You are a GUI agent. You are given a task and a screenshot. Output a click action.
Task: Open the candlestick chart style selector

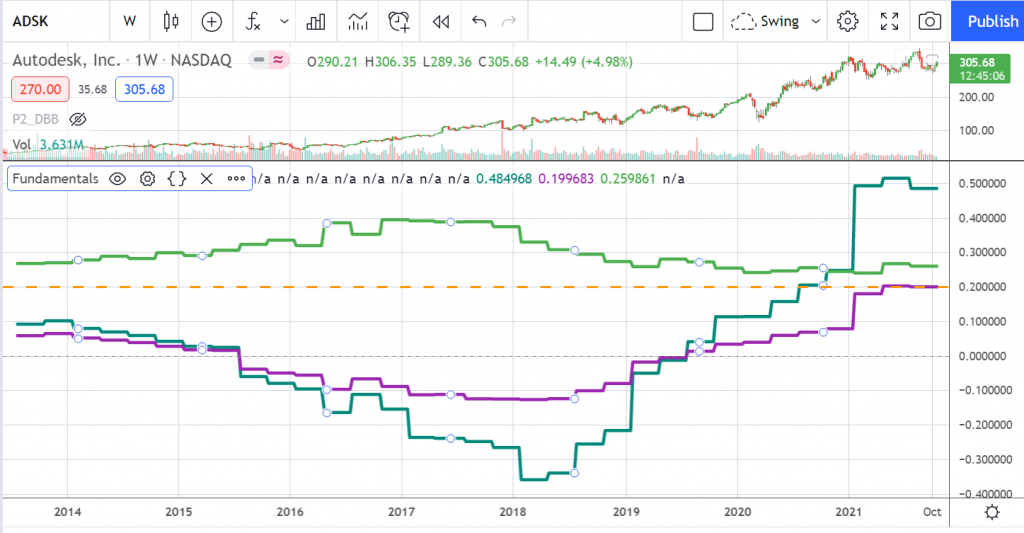tap(171, 21)
